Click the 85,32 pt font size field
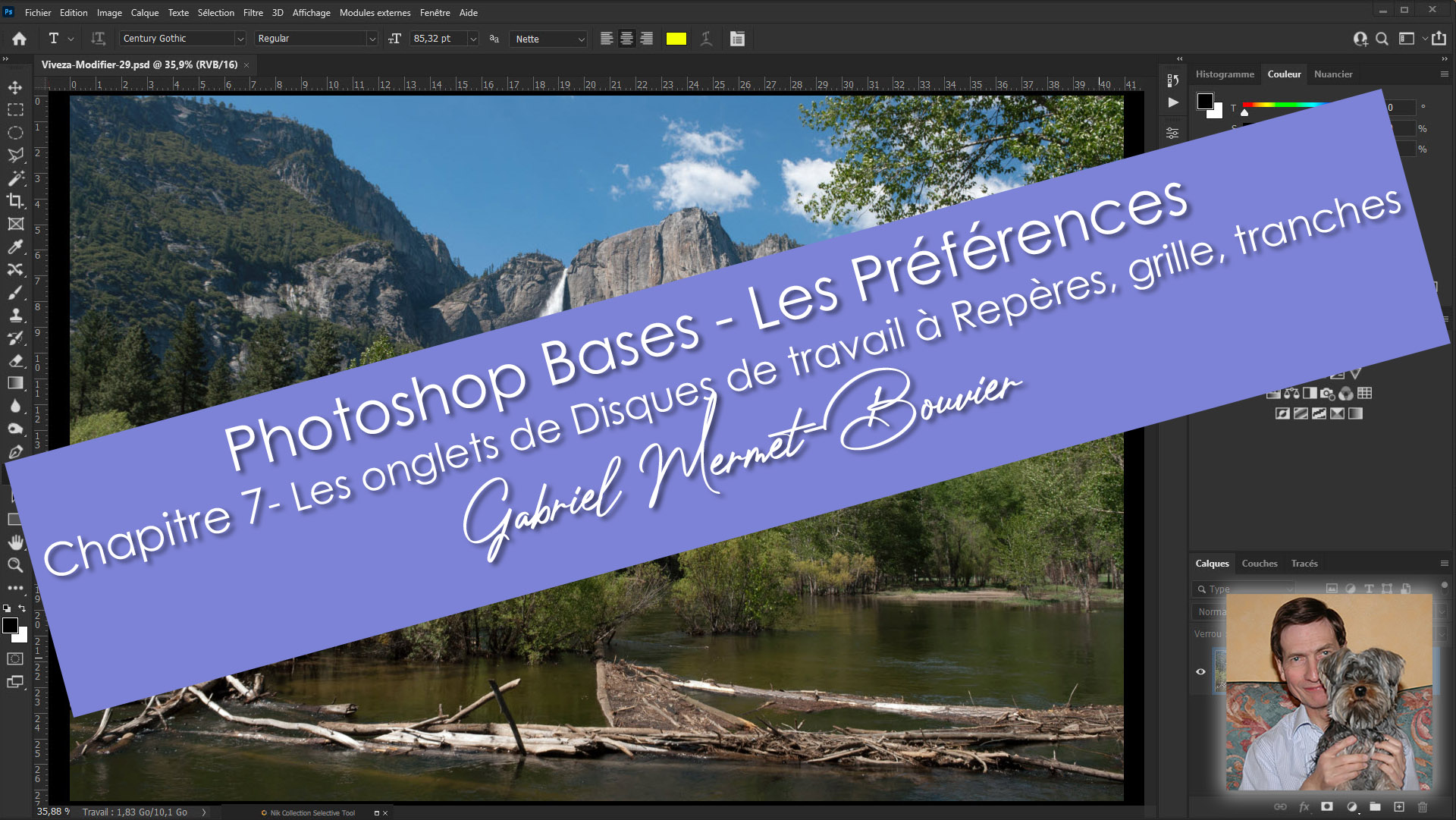Image resolution: width=1456 pixels, height=820 pixels. (438, 39)
